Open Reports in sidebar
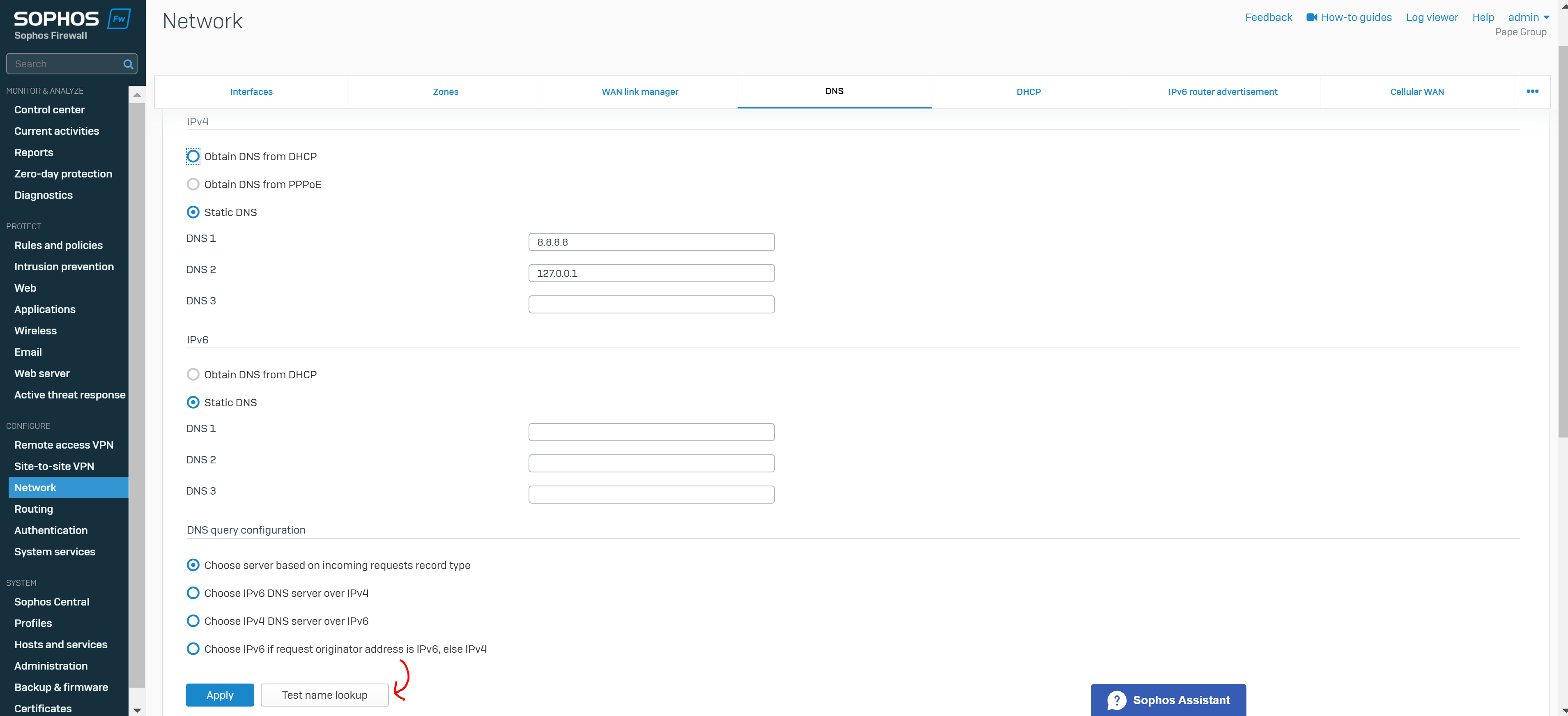 [34, 152]
